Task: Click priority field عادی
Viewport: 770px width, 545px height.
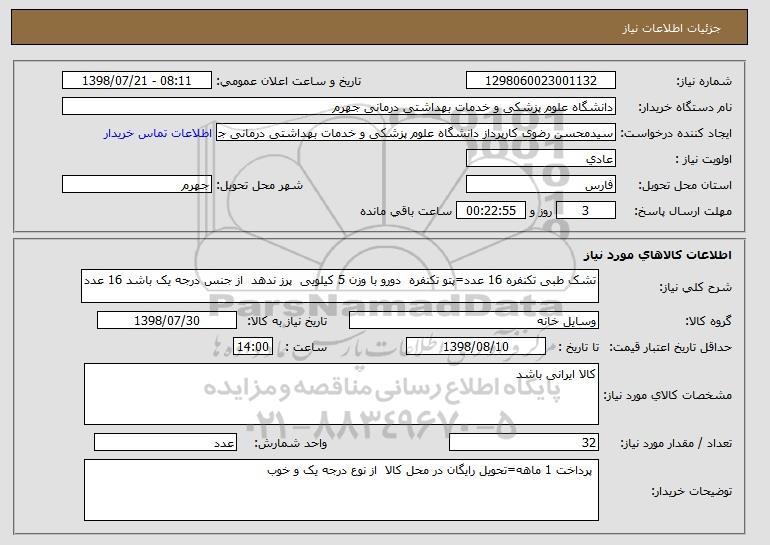Action: (541, 159)
